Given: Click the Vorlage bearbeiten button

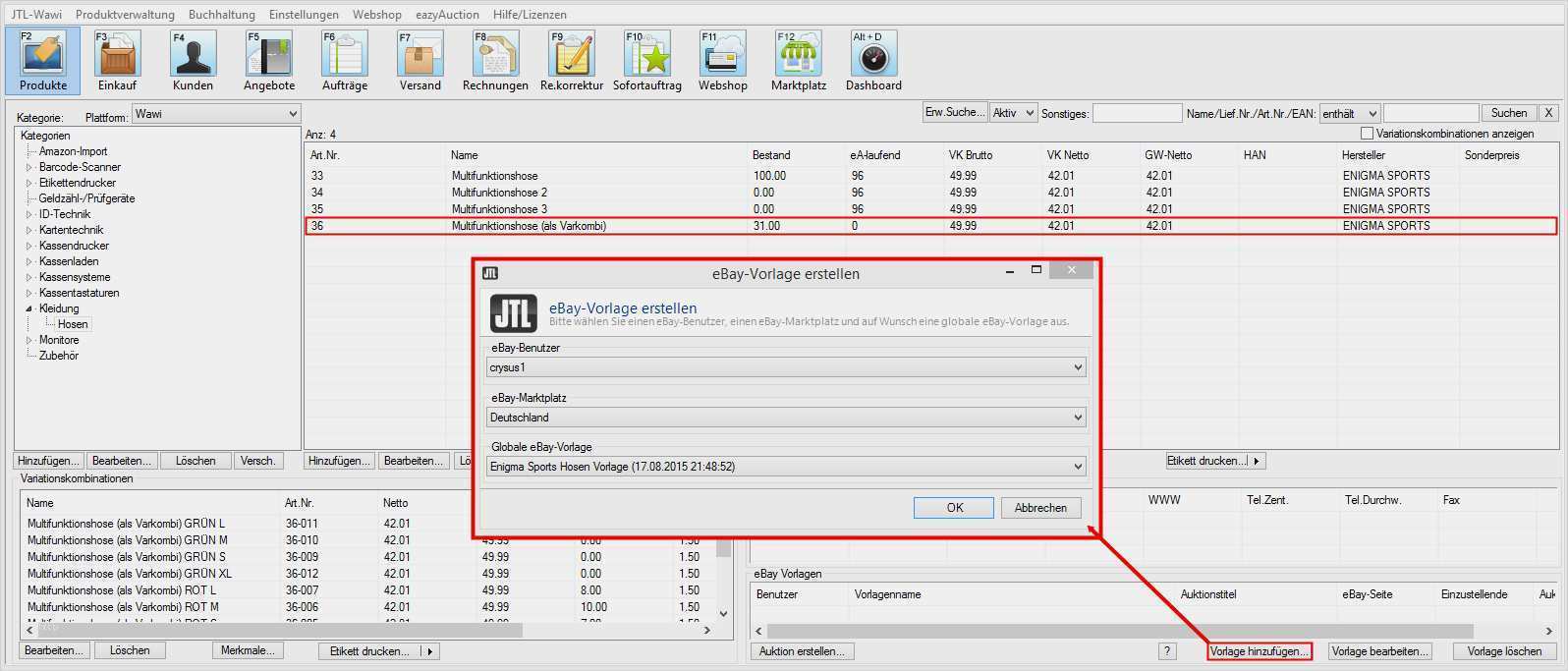Looking at the screenshot, I should tap(1379, 651).
